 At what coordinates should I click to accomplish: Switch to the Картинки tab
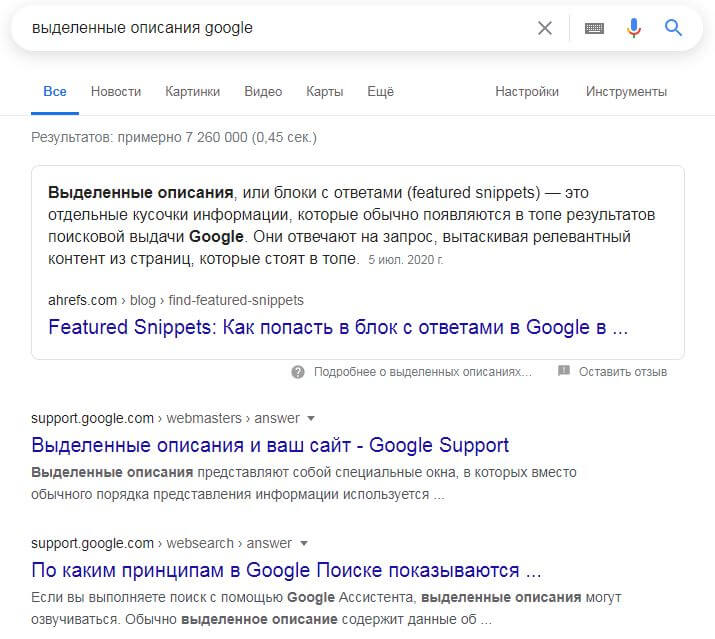(x=193, y=92)
